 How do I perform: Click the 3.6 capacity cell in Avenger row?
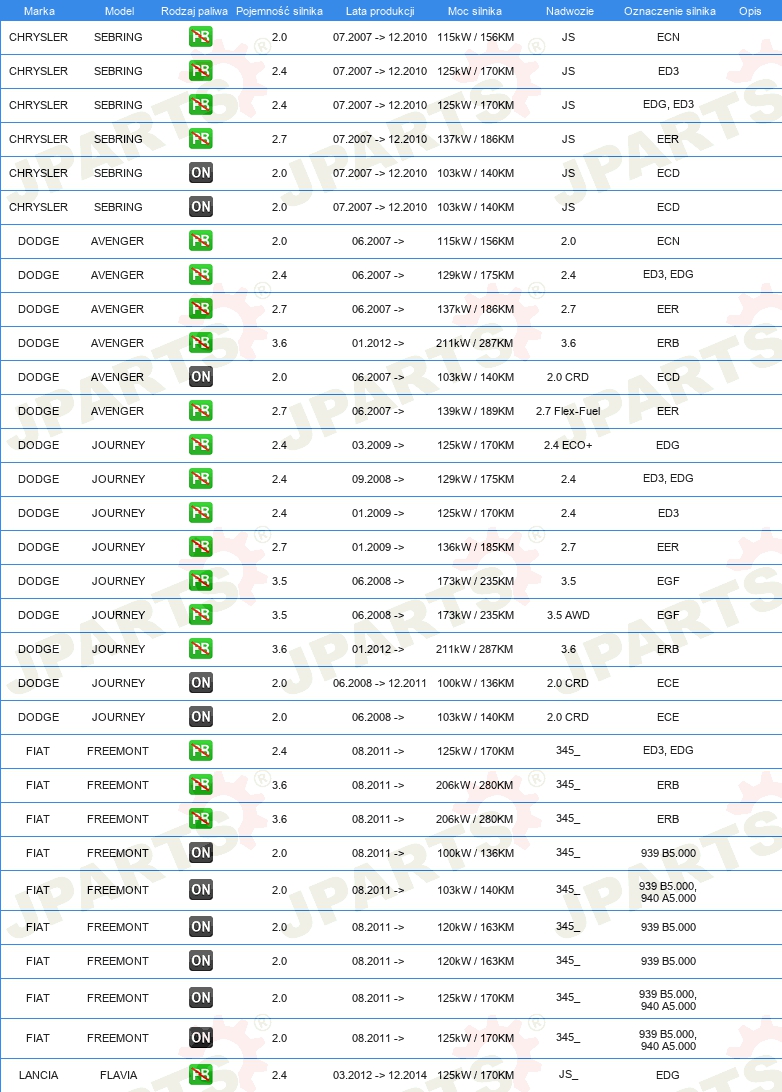coord(279,343)
